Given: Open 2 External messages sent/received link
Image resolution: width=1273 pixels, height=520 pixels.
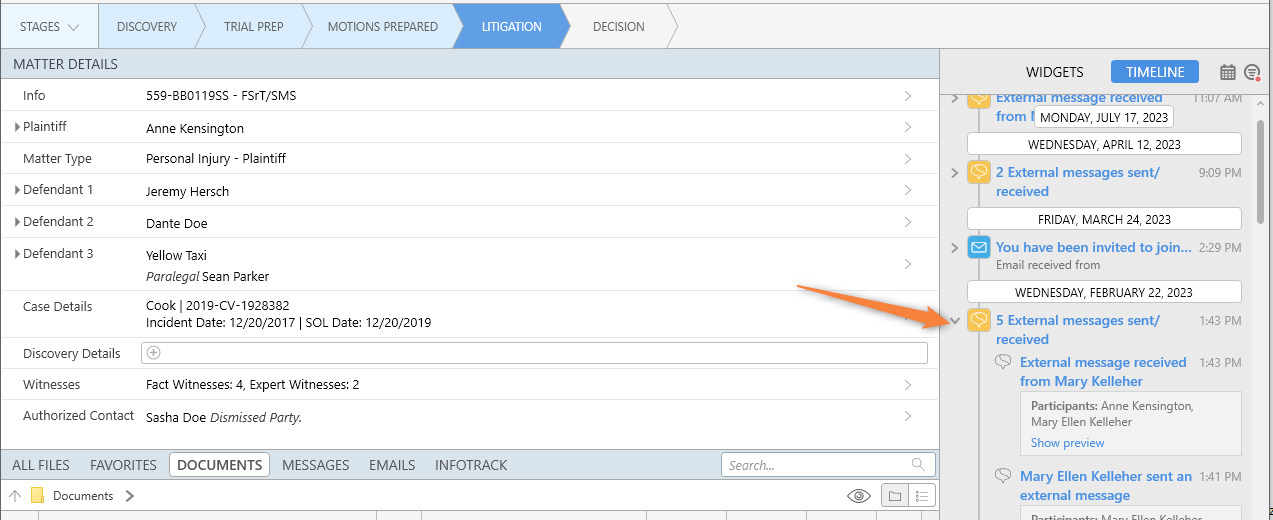Looking at the screenshot, I should click(x=1078, y=182).
